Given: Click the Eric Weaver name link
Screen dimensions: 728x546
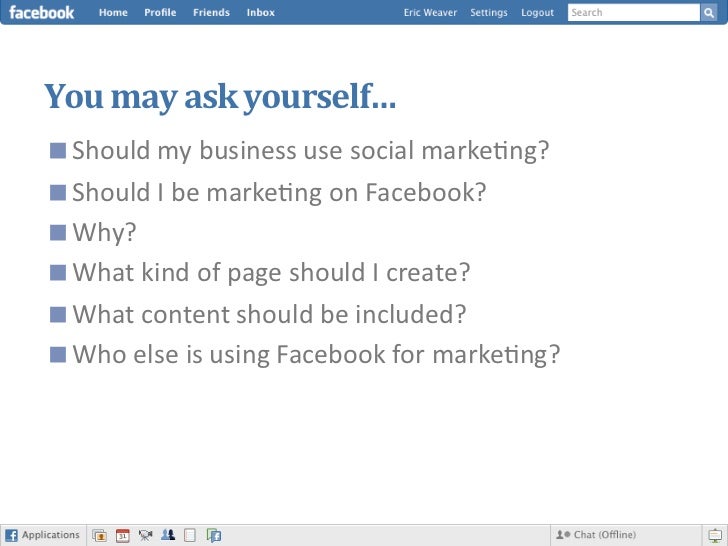Looking at the screenshot, I should pyautogui.click(x=430, y=13).
